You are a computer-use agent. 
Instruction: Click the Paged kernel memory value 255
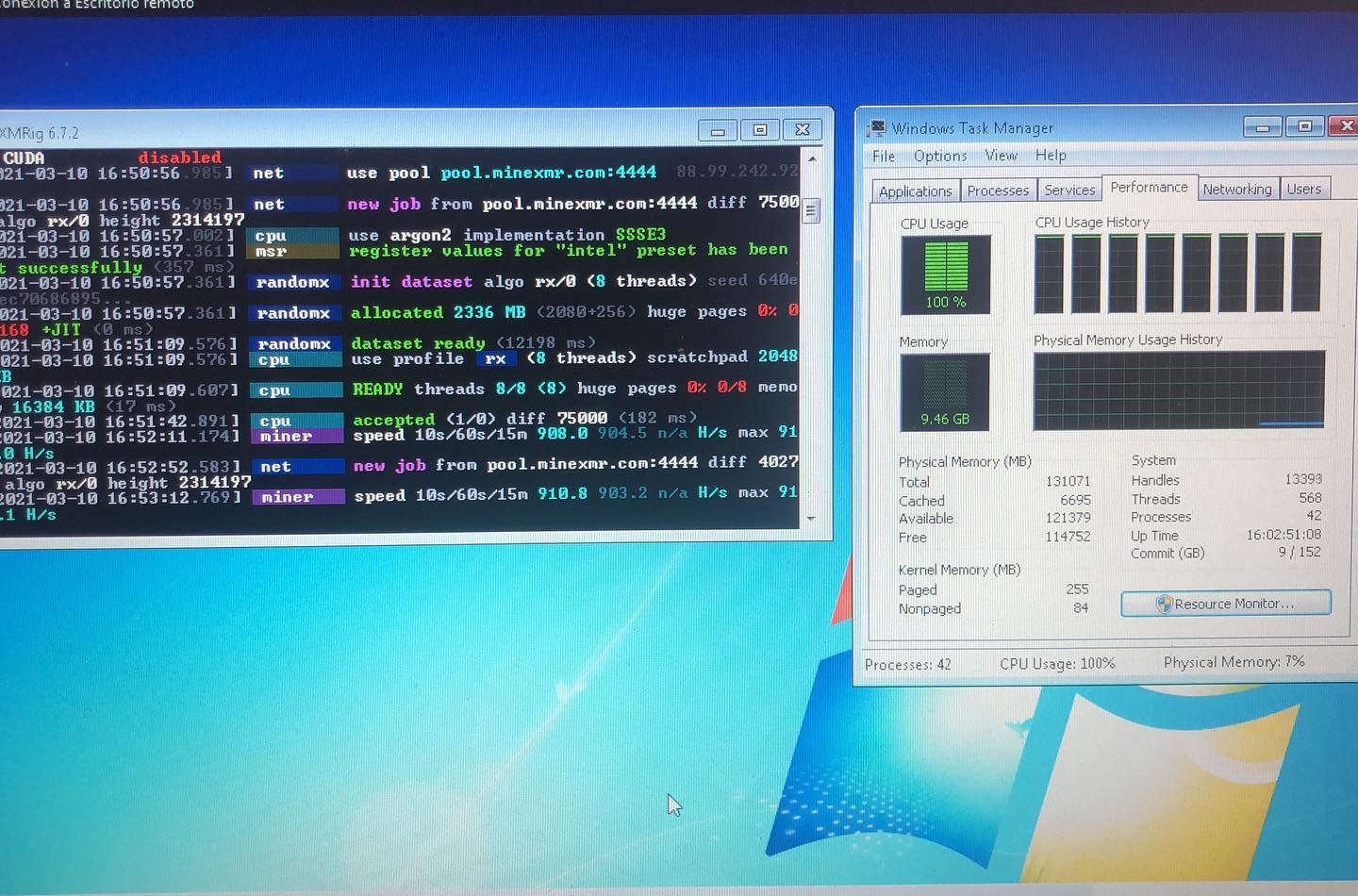tap(1077, 589)
